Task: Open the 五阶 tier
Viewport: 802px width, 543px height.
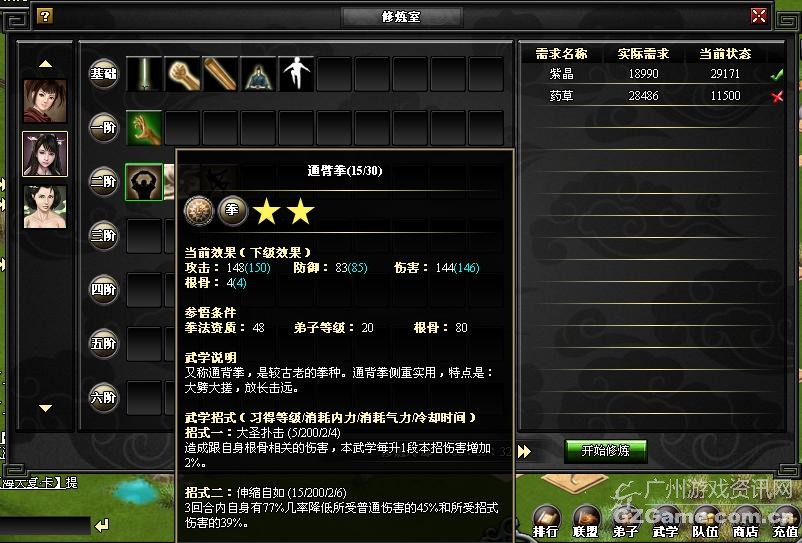Action: (104, 344)
